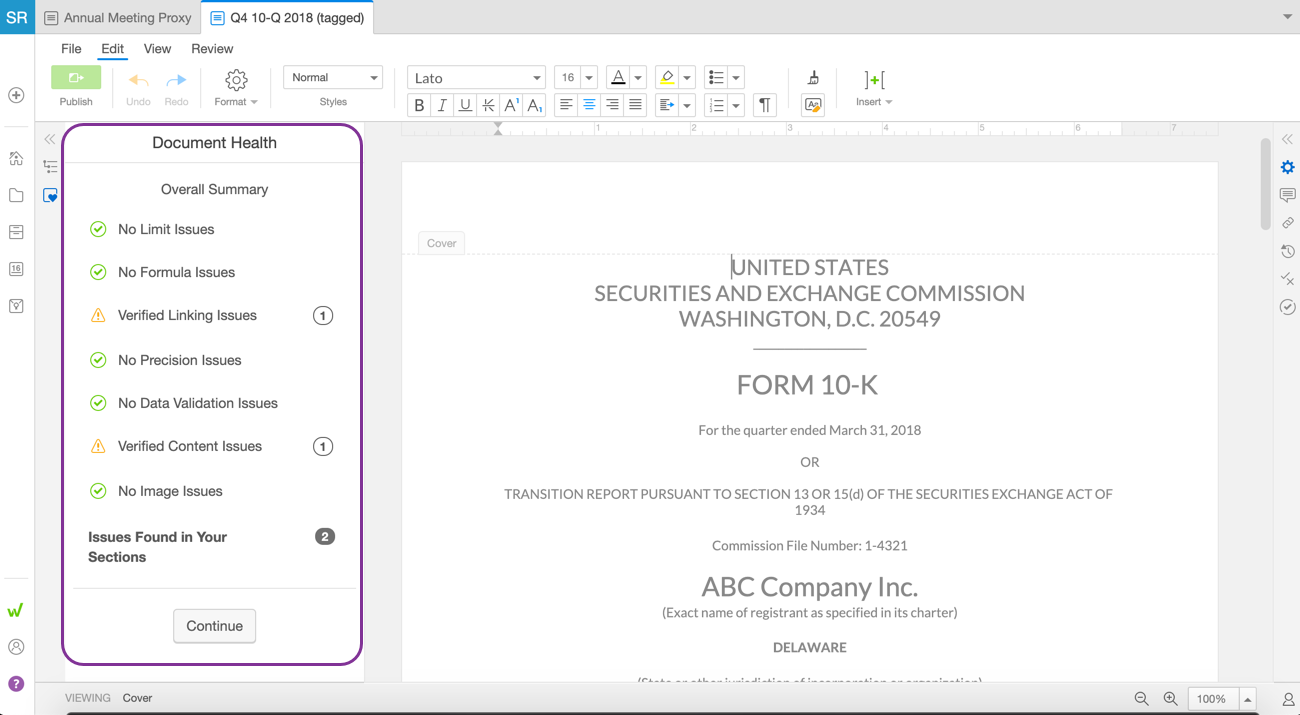Image resolution: width=1300 pixels, height=715 pixels.
Task: Enable italic formatting on selected text
Action: tap(441, 105)
